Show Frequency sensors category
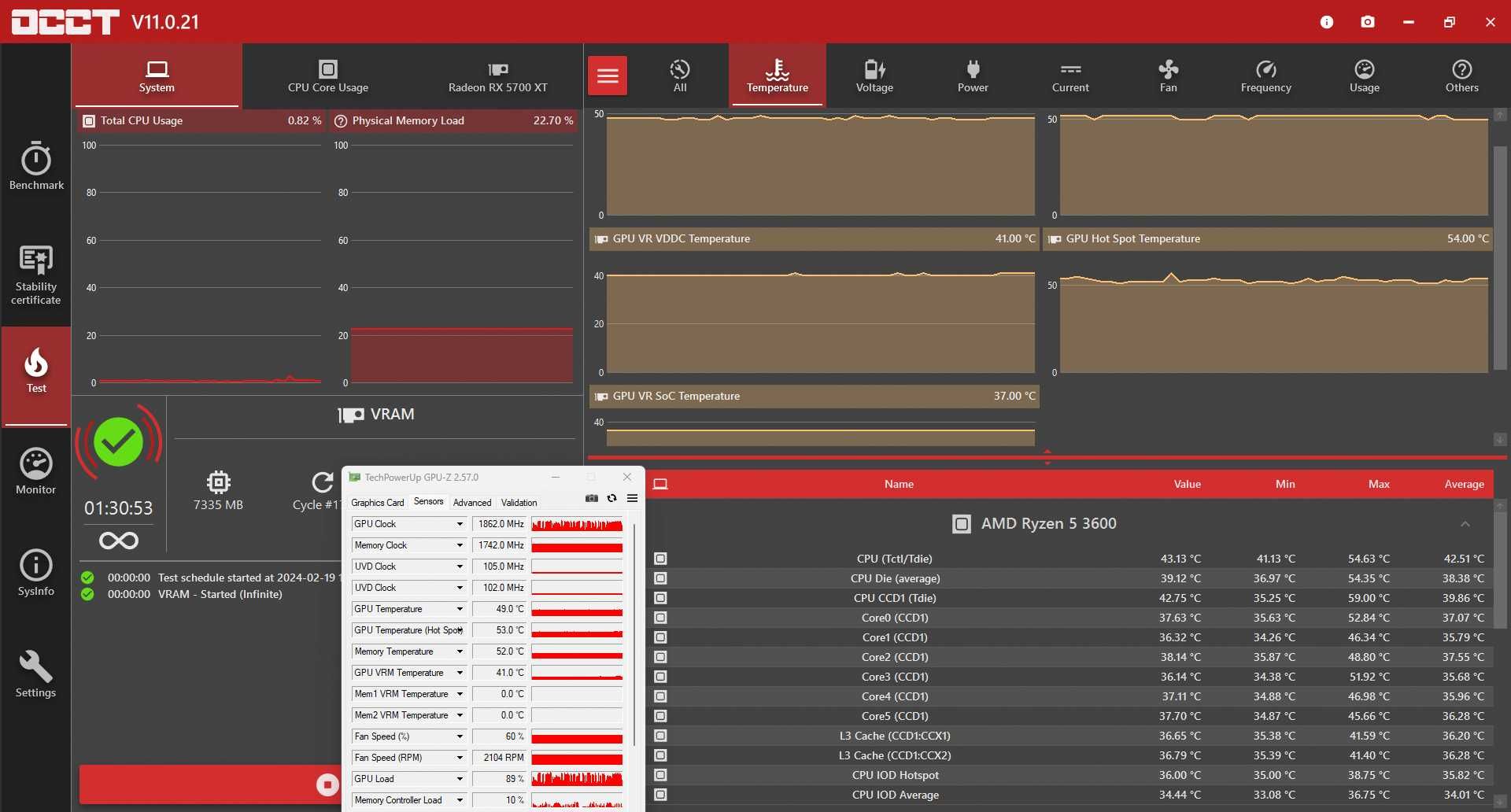 tap(1266, 76)
